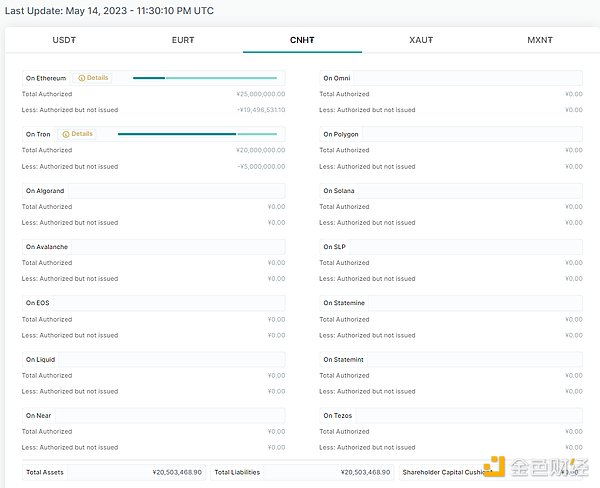
Task: Click the info icon beside Ethereum Details
Action: [x=81, y=78]
